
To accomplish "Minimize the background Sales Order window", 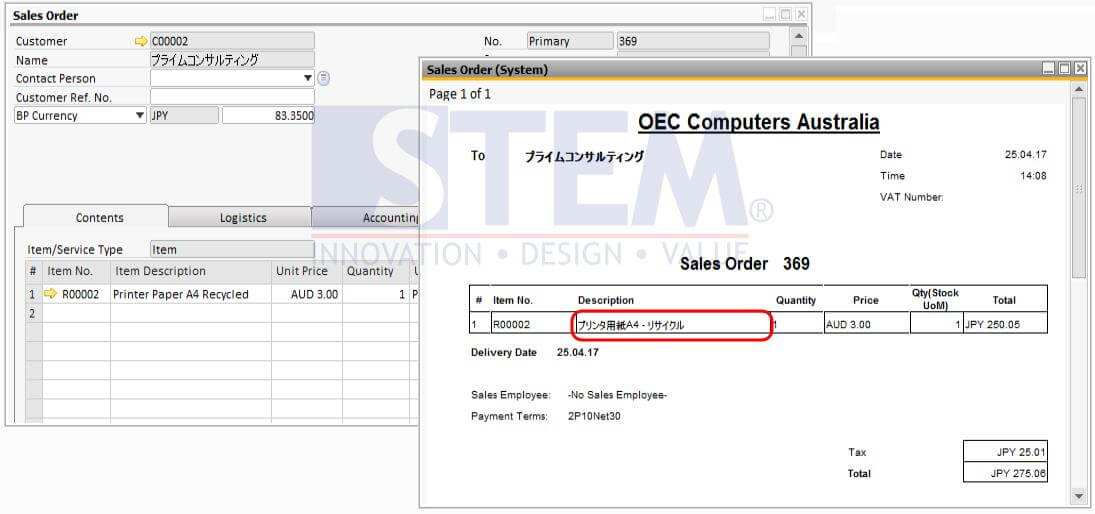I will pyautogui.click(x=770, y=14).
